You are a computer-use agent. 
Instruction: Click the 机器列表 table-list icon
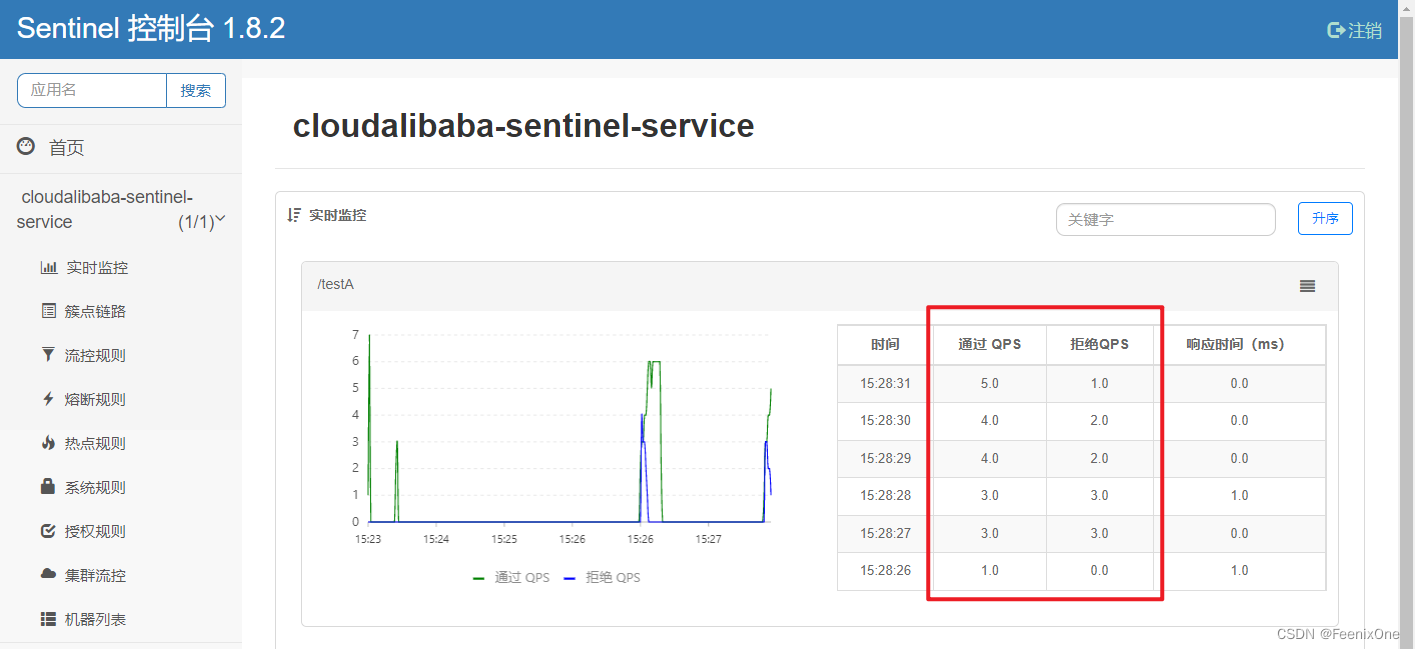coord(48,619)
